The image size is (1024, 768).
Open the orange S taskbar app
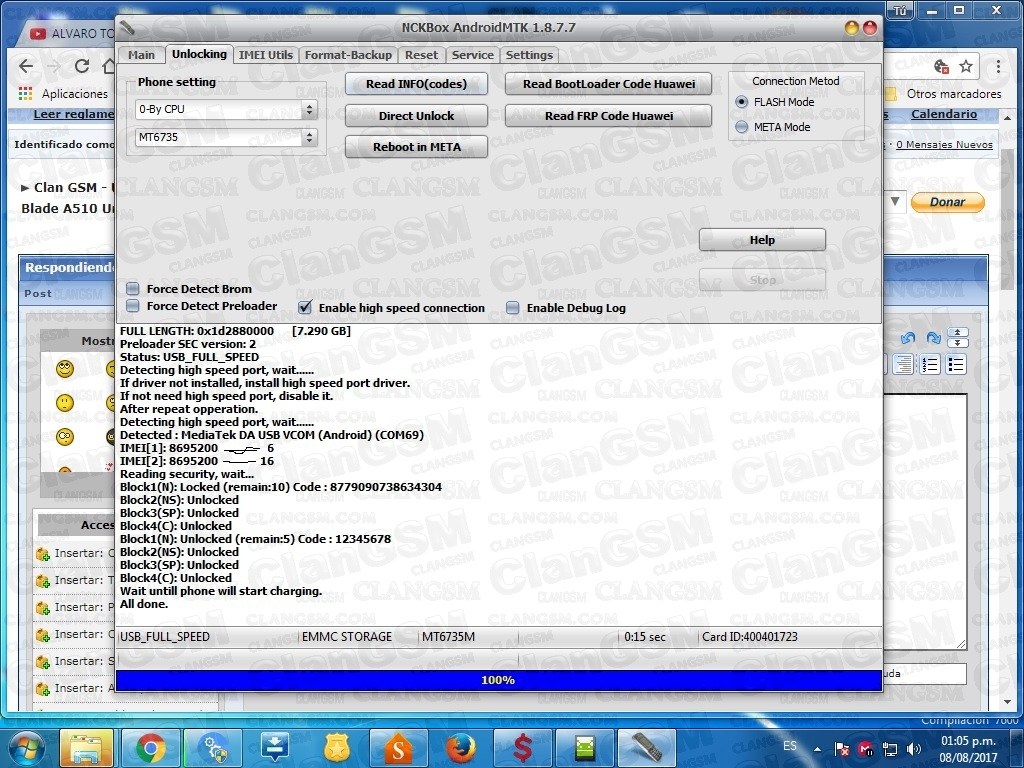click(x=398, y=748)
